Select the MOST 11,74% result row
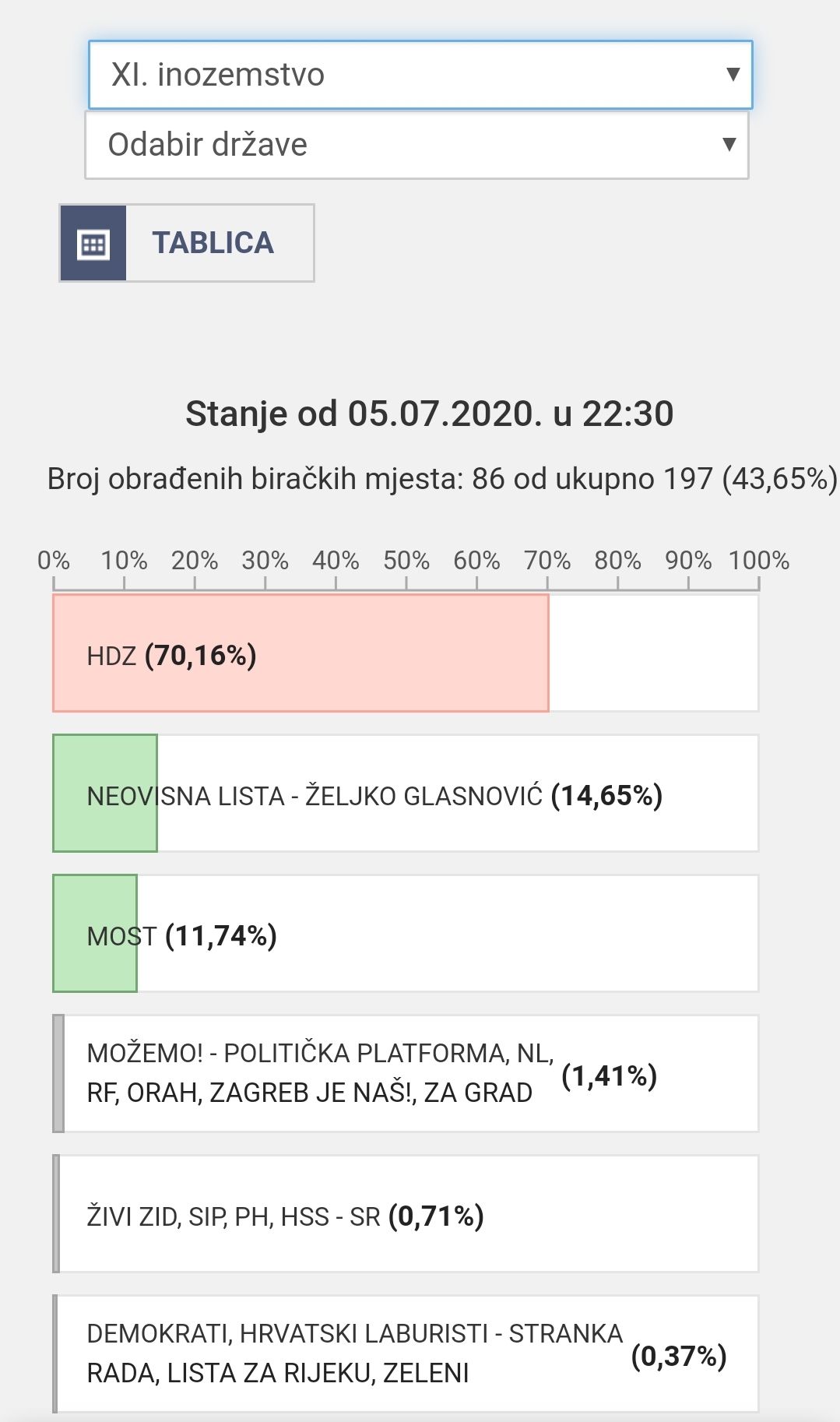 tap(406, 934)
